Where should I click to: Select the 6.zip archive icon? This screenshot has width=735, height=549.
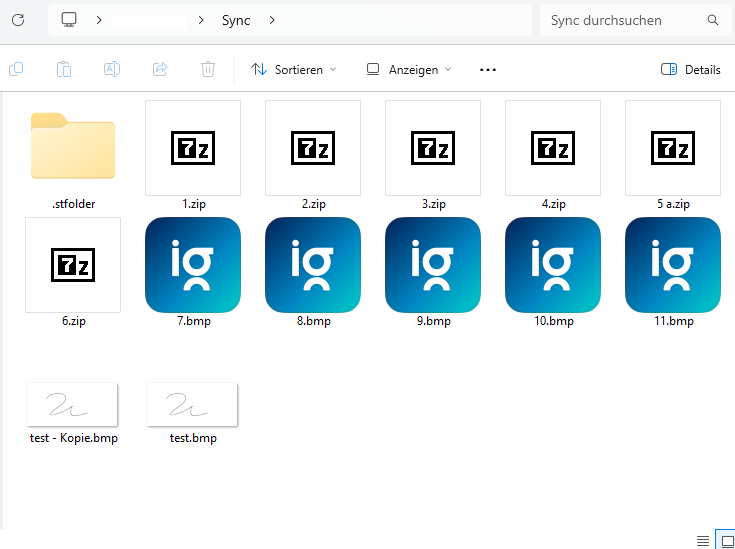[x=73, y=265]
